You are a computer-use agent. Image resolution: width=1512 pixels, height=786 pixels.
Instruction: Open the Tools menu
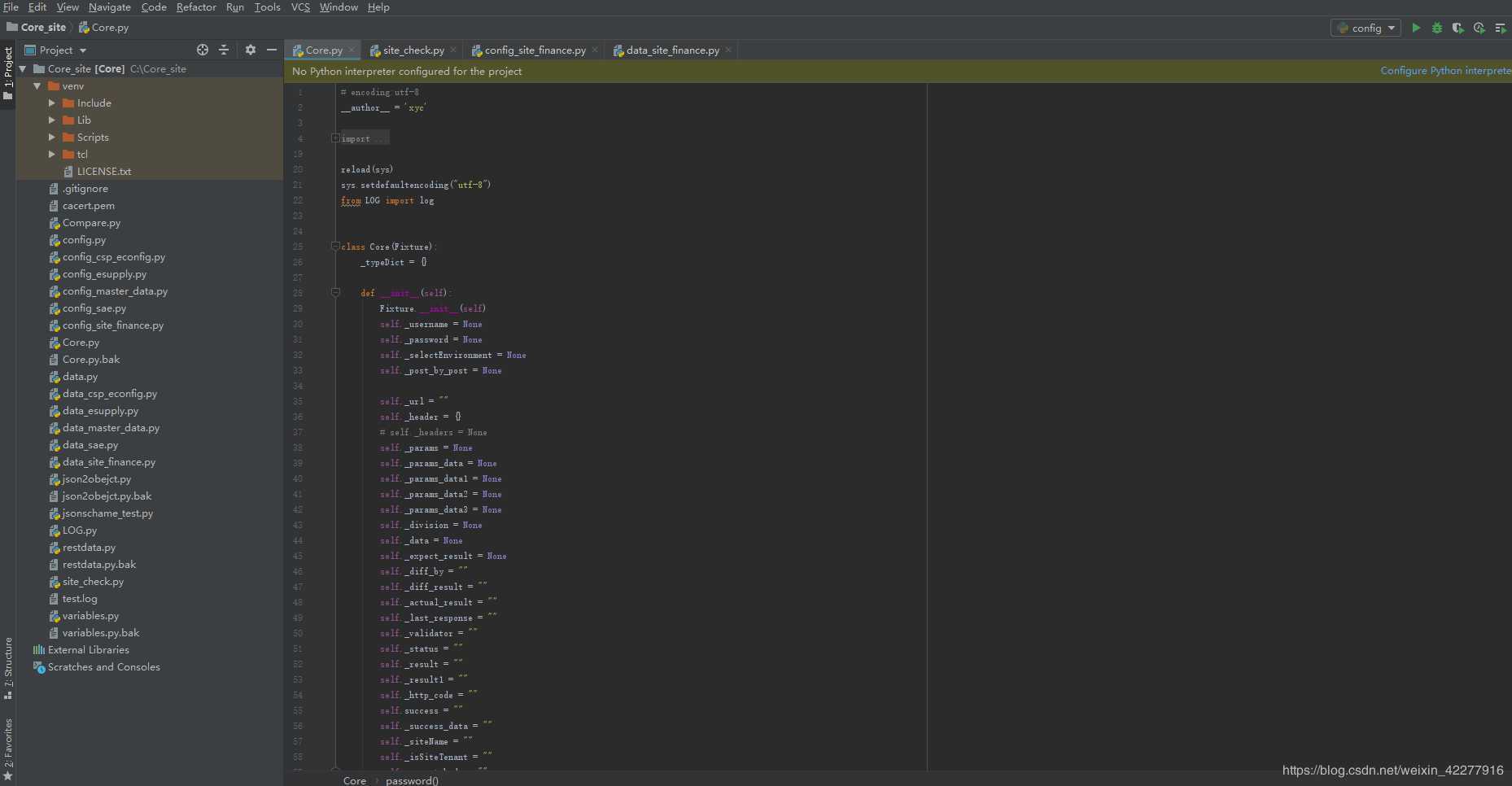tap(267, 7)
